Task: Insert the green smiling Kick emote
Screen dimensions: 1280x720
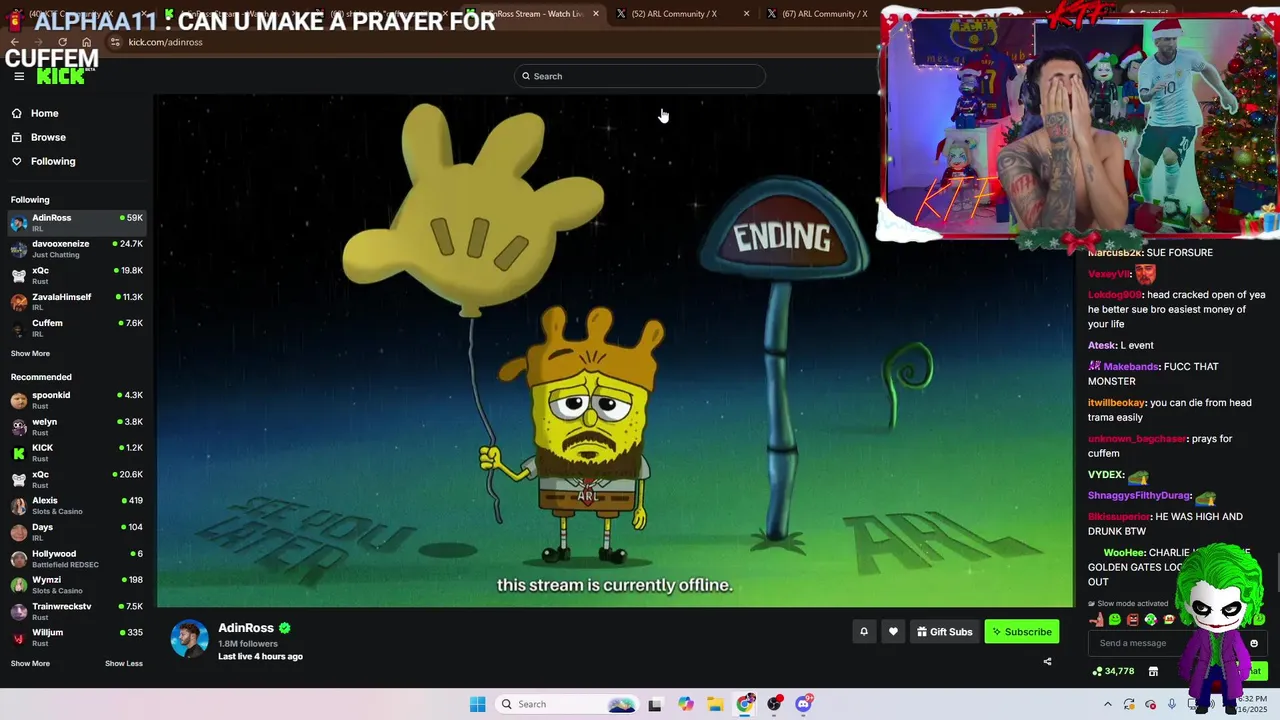Action: coord(1115,619)
